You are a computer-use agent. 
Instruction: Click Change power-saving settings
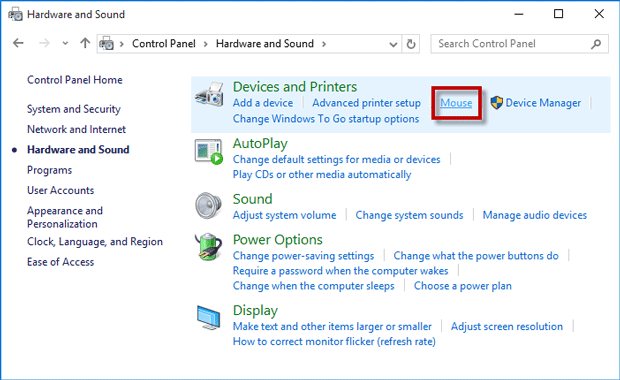(x=303, y=256)
